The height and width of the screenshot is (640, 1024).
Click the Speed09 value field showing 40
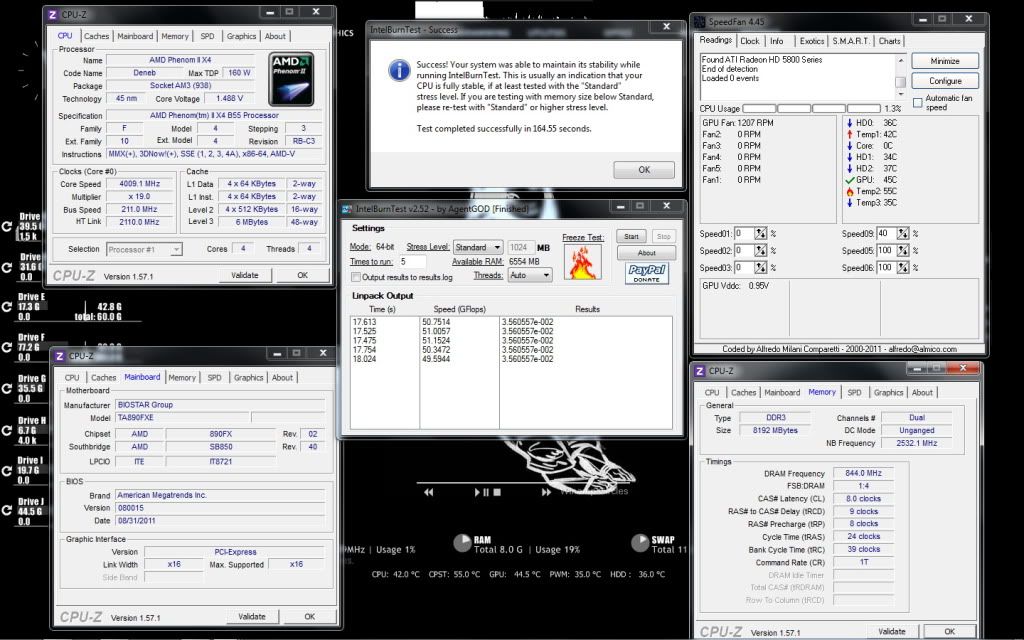tap(886, 233)
